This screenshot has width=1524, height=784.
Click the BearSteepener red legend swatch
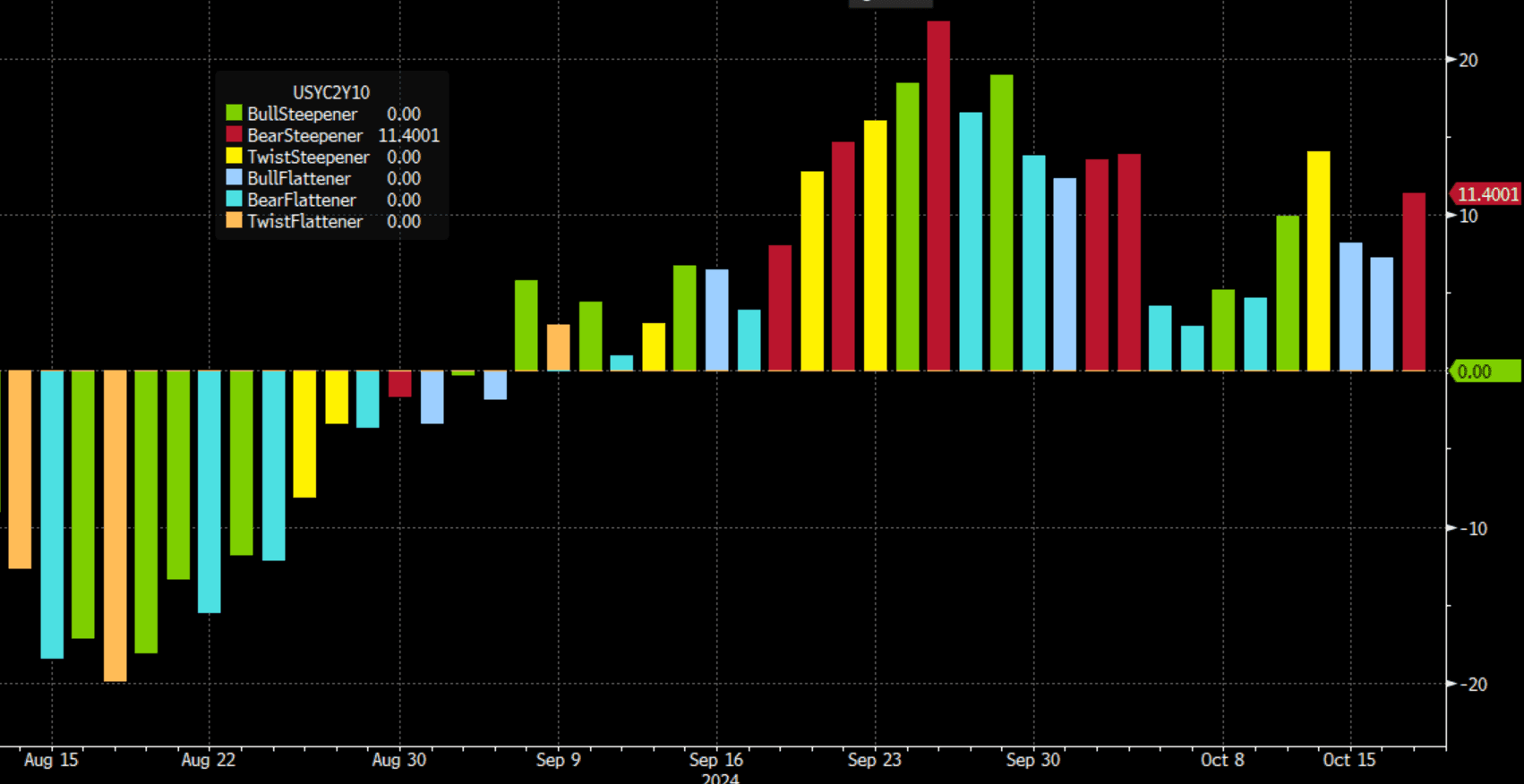[234, 135]
